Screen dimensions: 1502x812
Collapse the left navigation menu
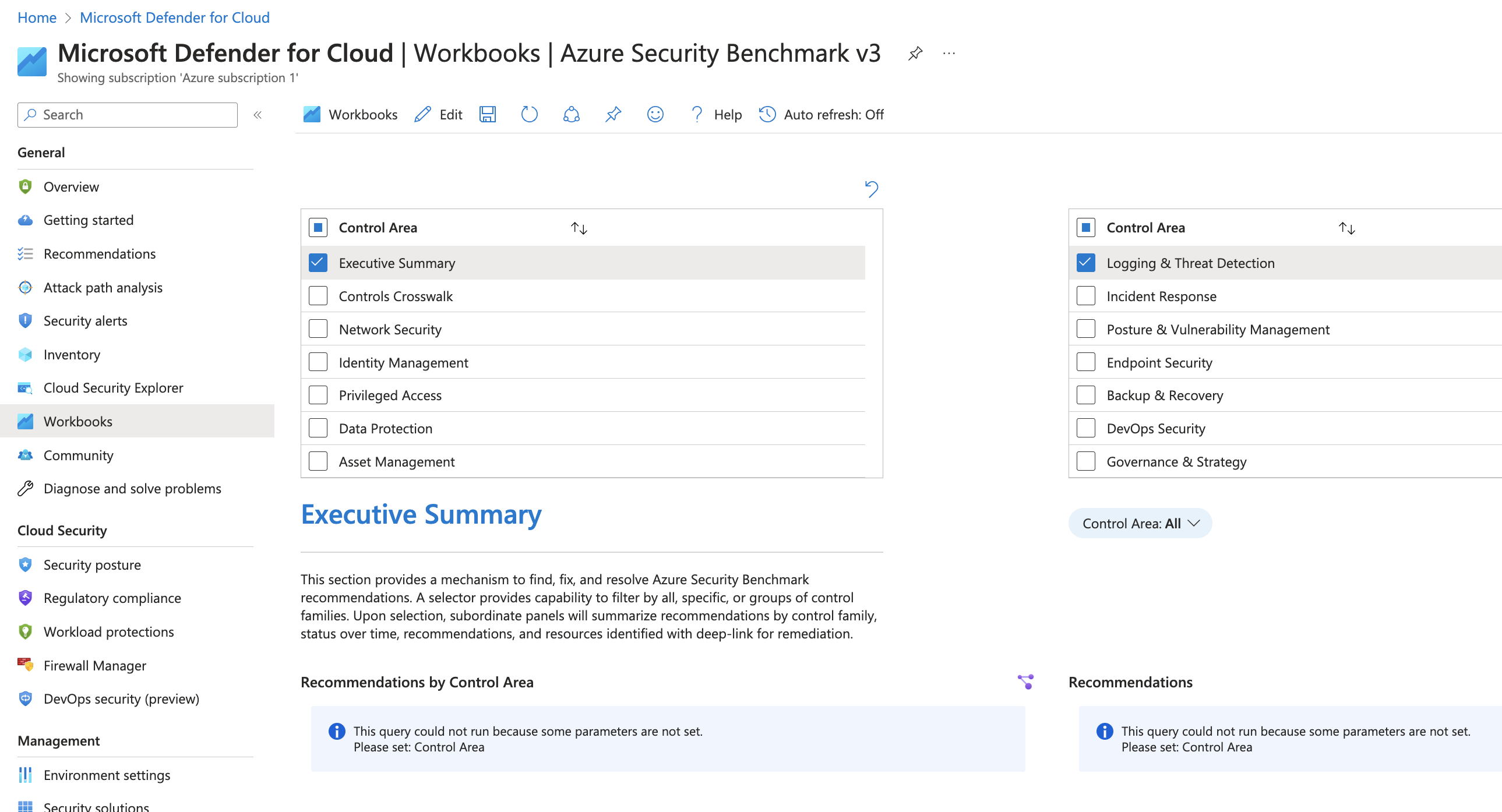(258, 115)
